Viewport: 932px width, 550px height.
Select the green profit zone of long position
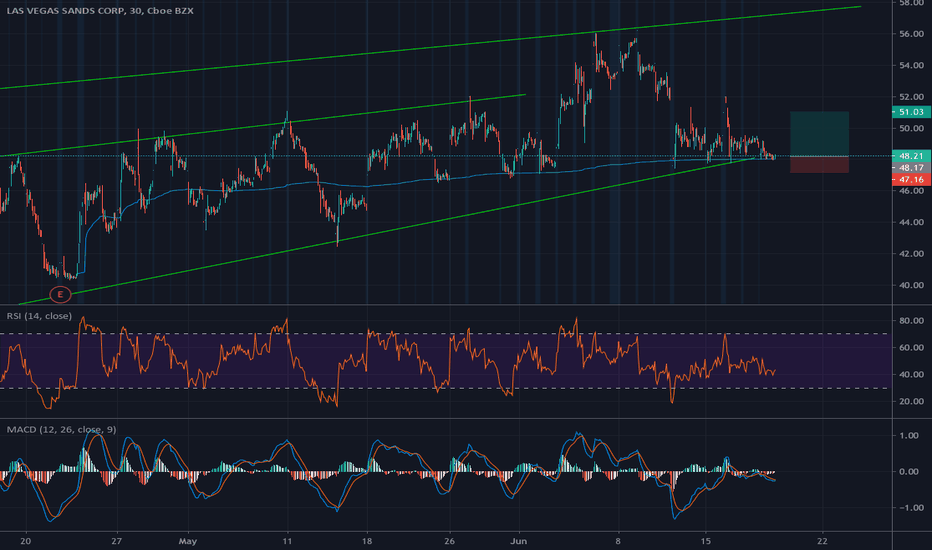(819, 134)
